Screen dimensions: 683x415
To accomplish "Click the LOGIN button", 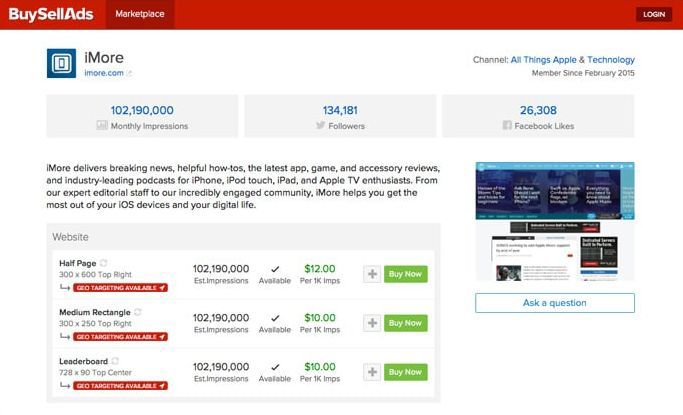I will coord(654,14).
